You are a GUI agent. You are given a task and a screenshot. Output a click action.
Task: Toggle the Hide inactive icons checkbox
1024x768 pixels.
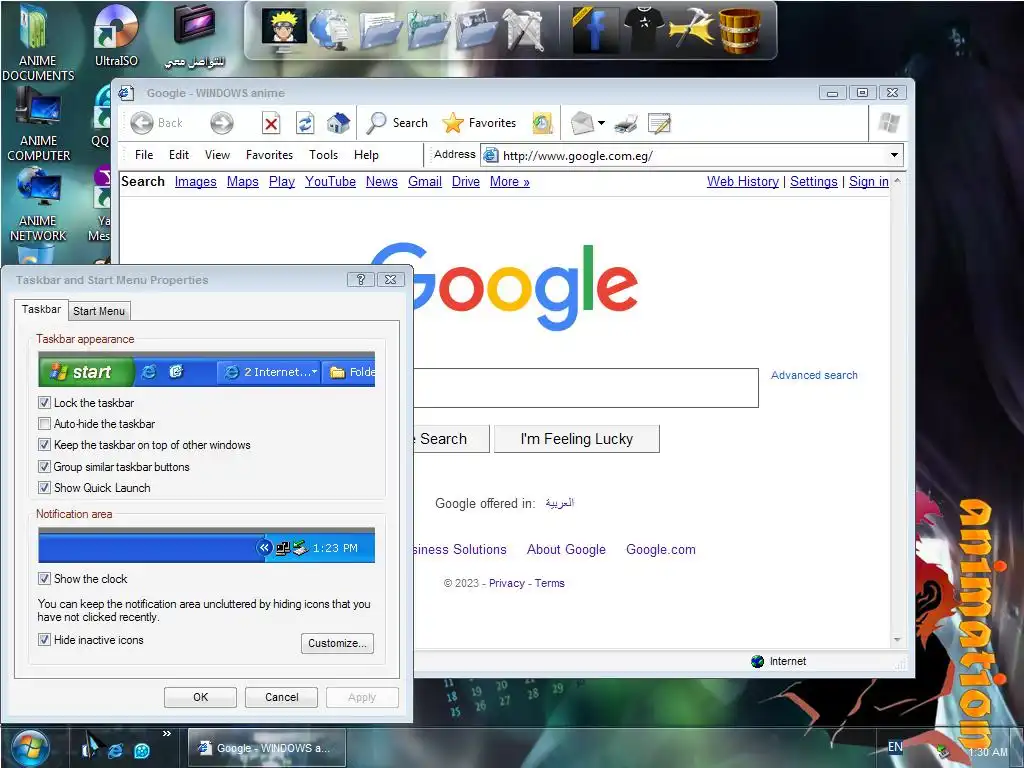(x=44, y=640)
